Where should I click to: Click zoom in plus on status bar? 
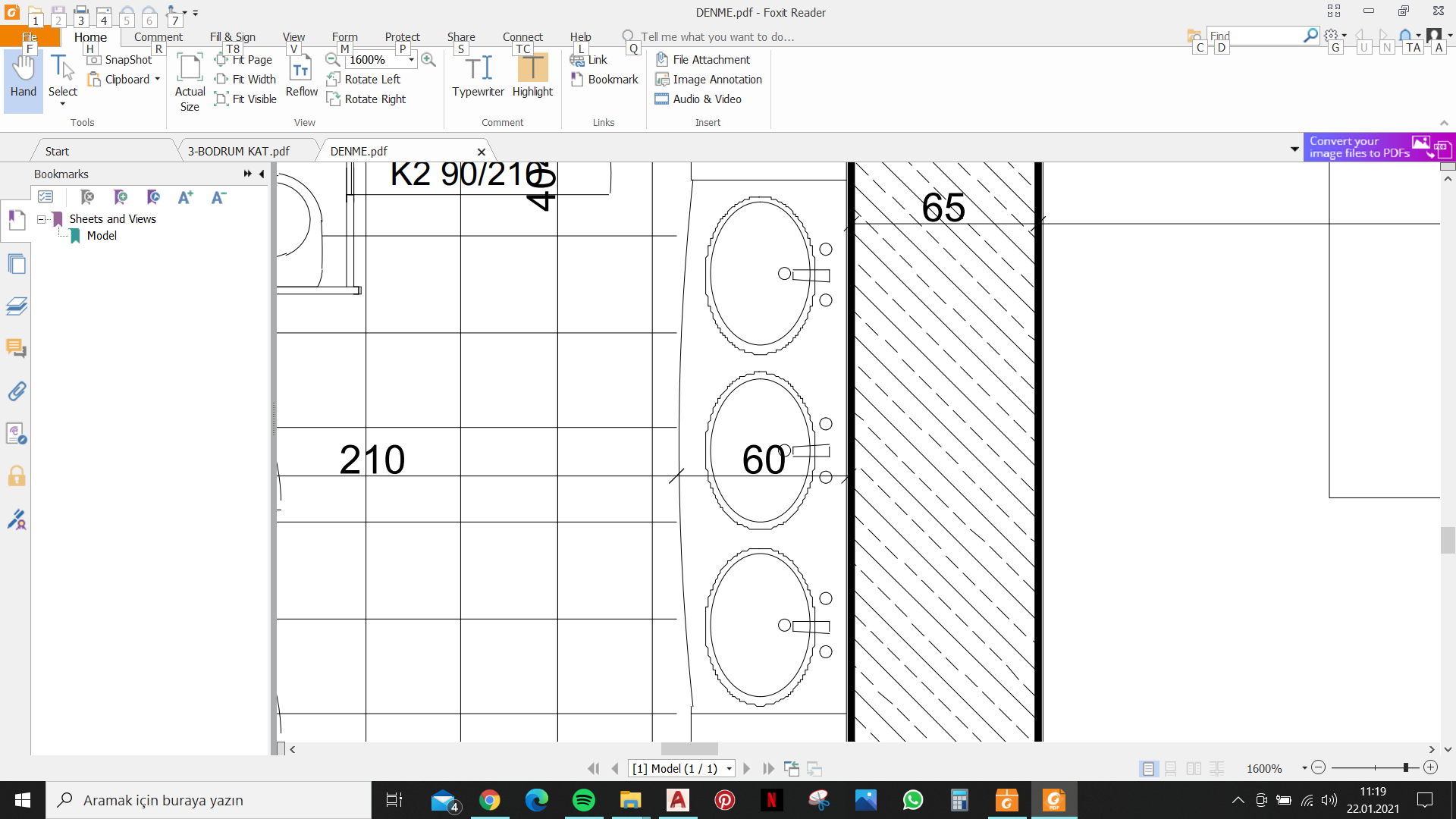point(1431,768)
